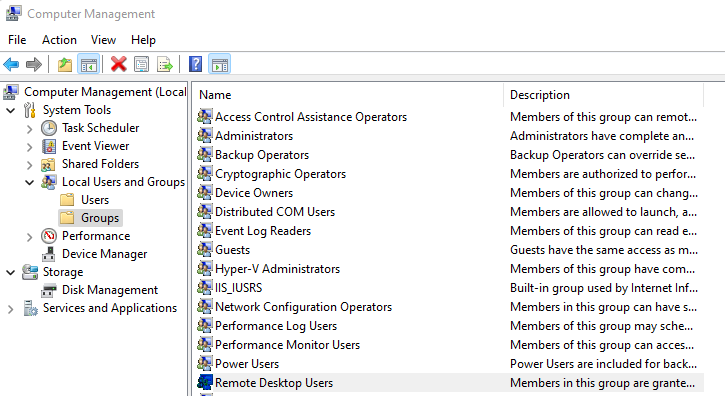This screenshot has height=396, width=725.
Task: Click the Task Scheduler clock icon
Action: coord(49,128)
